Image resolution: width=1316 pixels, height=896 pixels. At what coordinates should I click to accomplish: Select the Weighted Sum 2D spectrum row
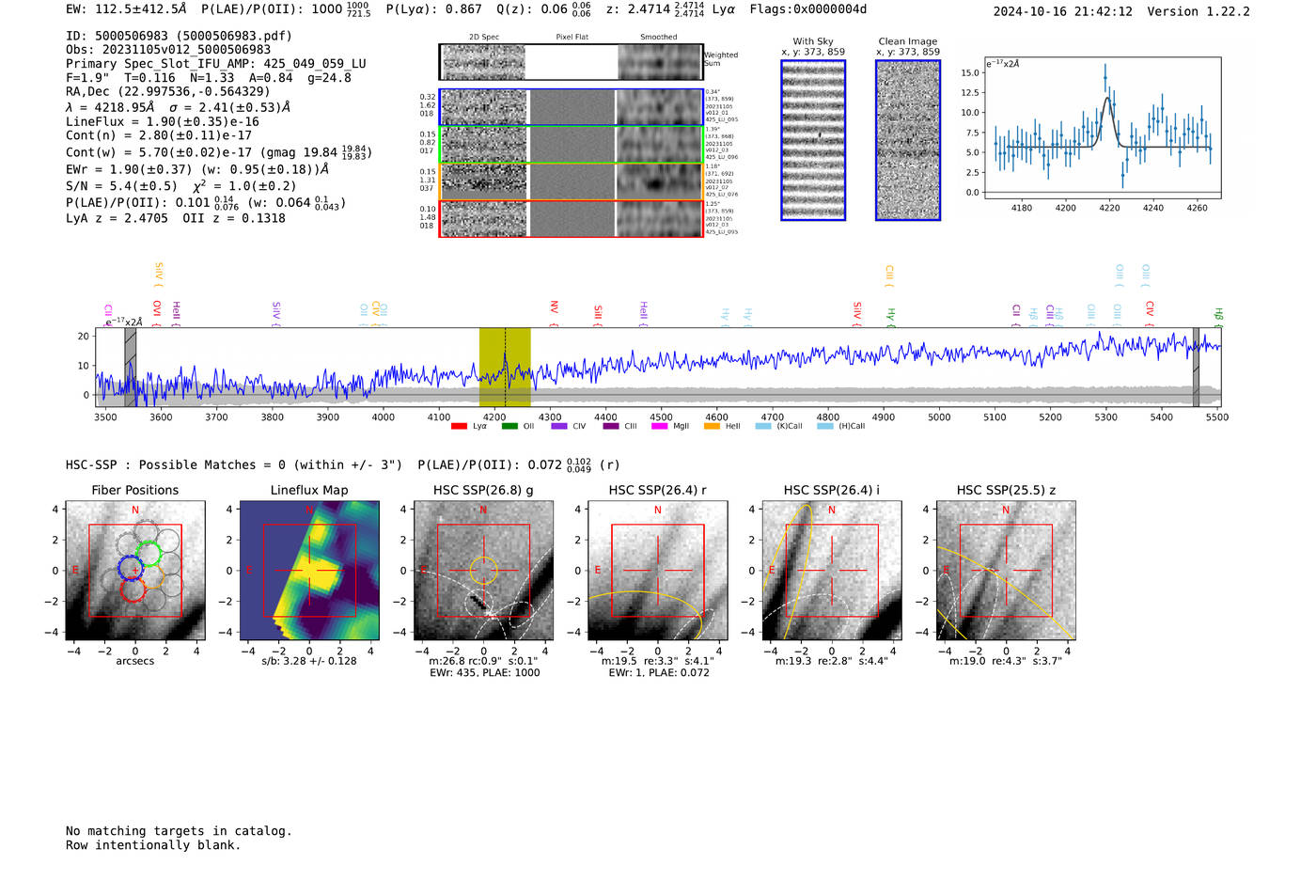(x=571, y=62)
